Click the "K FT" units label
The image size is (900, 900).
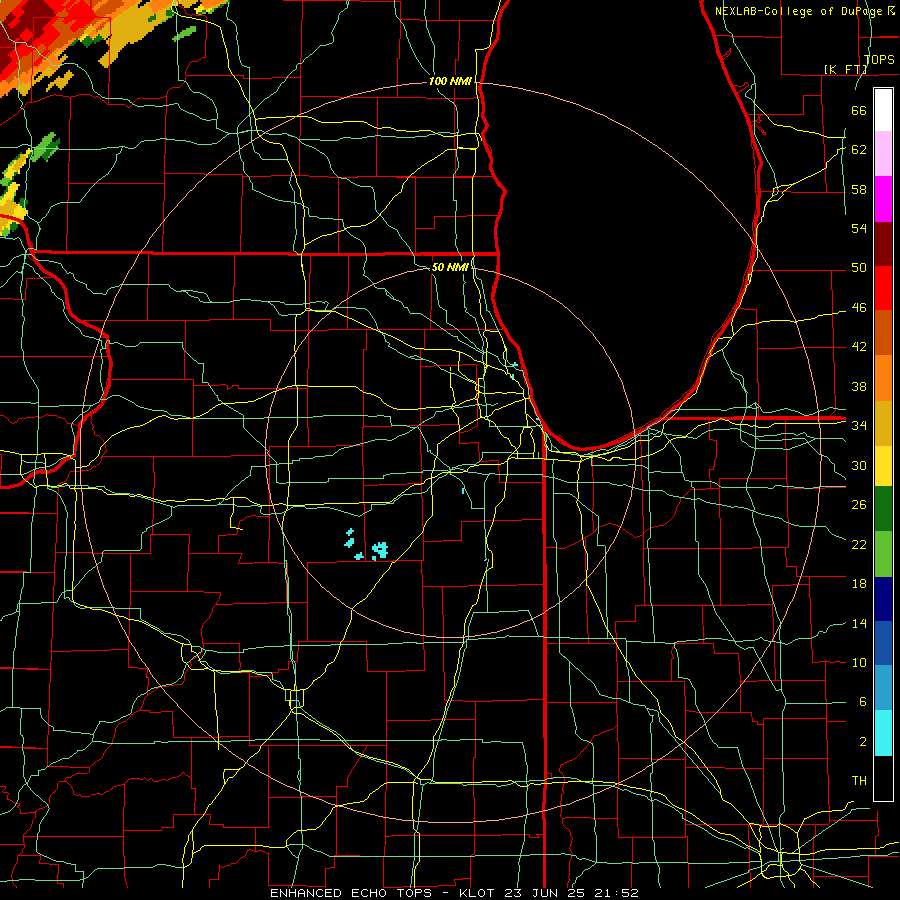(847, 69)
